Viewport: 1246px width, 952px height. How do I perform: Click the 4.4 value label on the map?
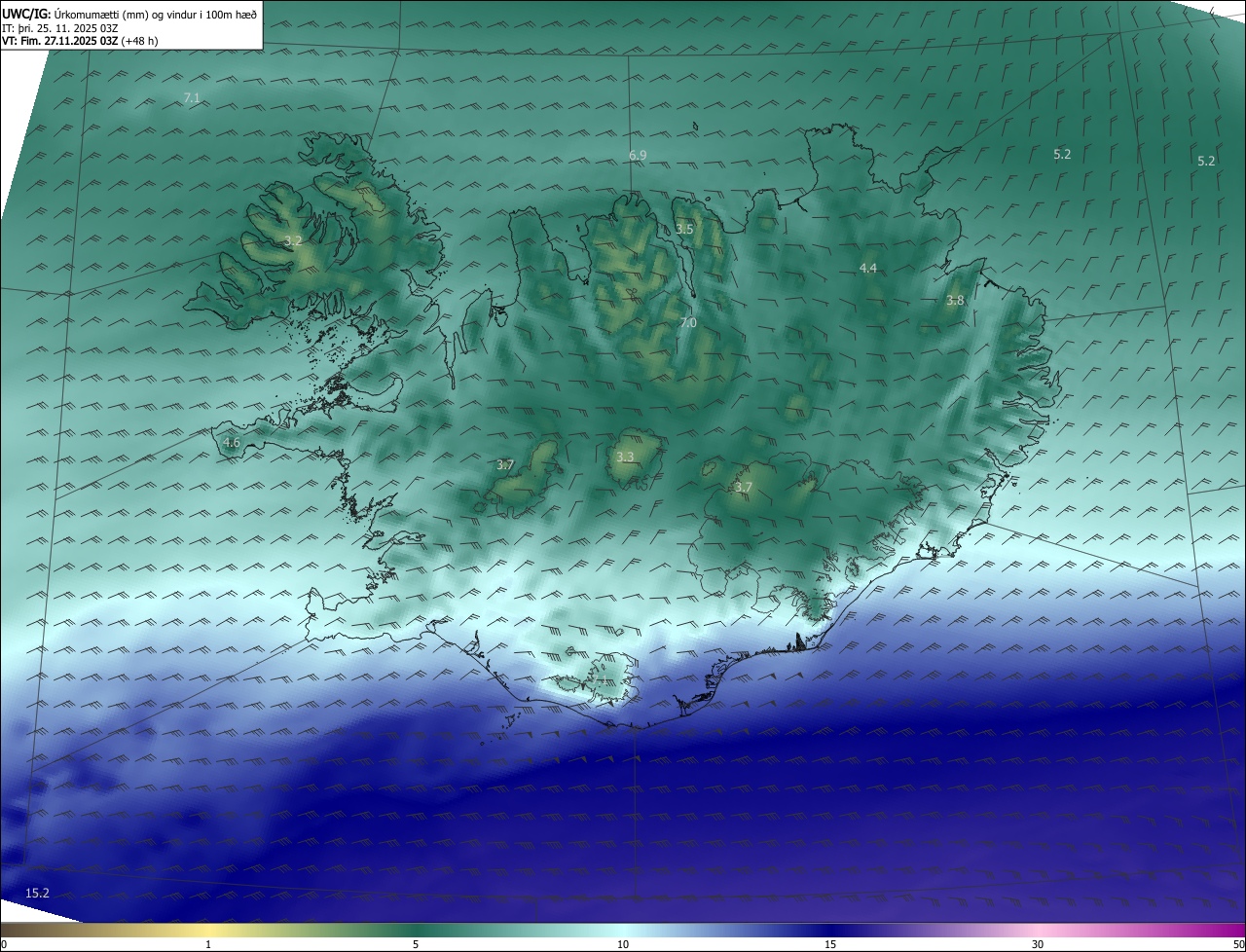[867, 269]
